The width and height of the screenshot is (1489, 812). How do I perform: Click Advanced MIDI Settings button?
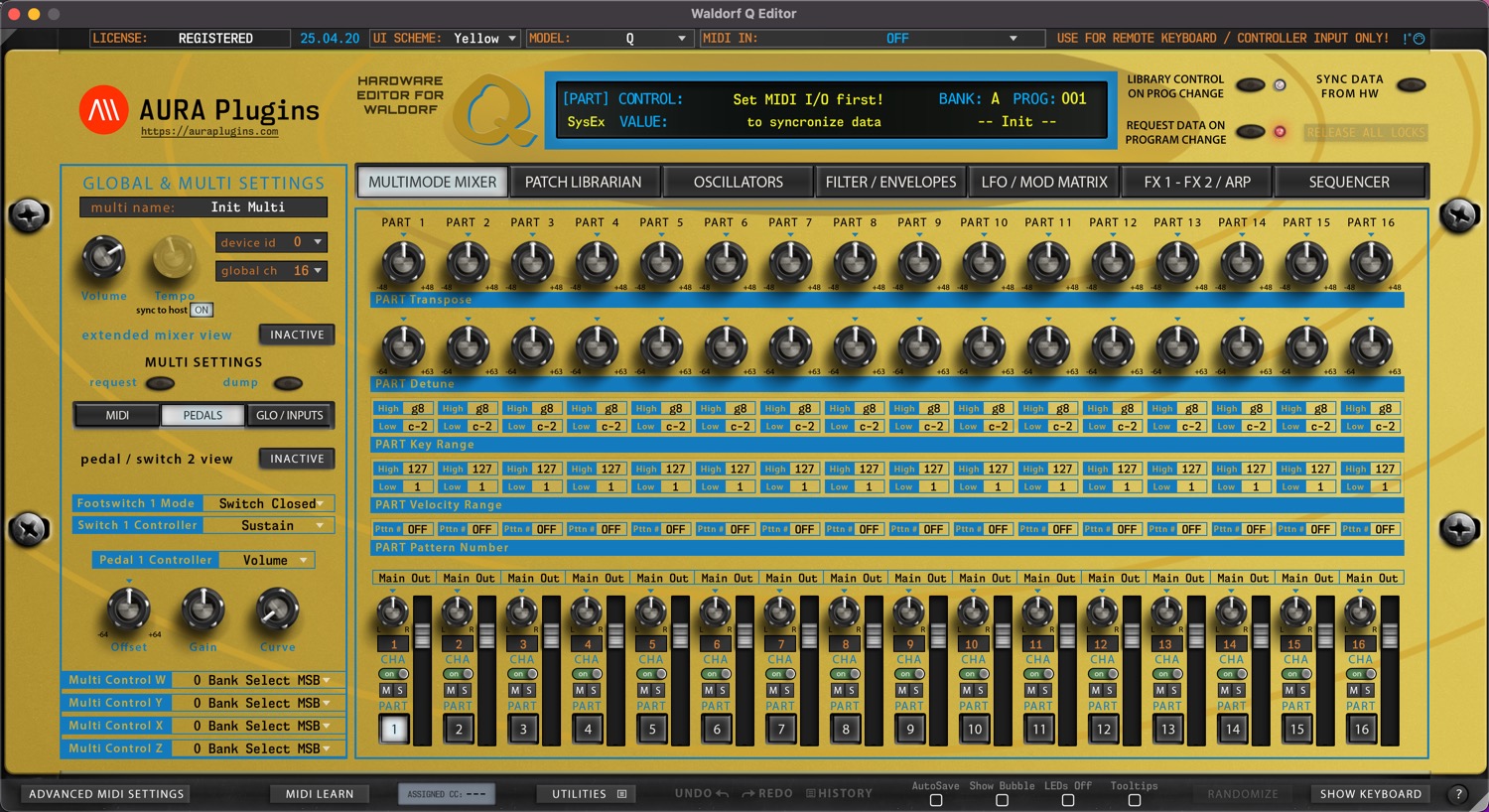[x=106, y=794]
